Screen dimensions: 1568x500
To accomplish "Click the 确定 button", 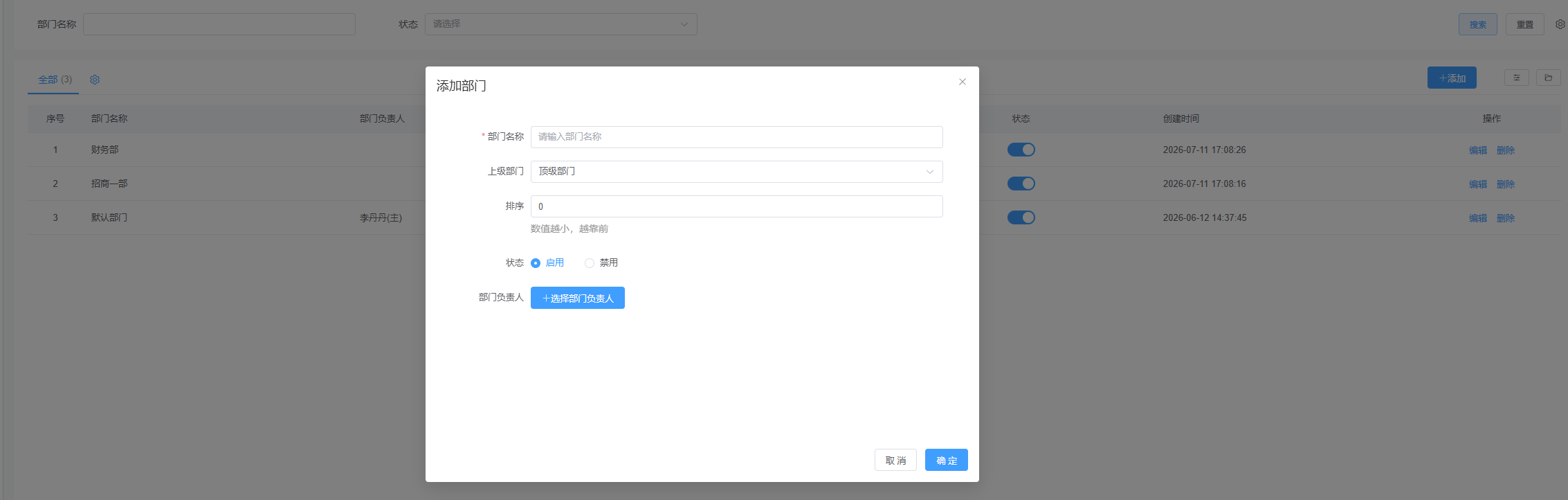I will 947,460.
